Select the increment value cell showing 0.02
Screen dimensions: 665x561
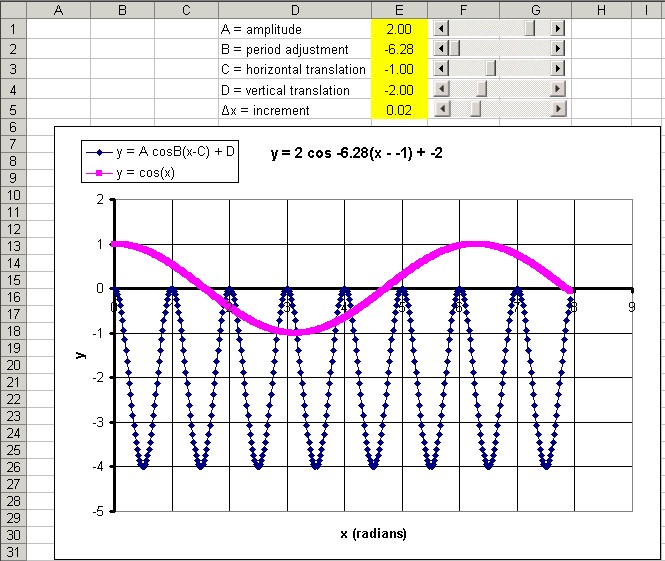coord(398,110)
